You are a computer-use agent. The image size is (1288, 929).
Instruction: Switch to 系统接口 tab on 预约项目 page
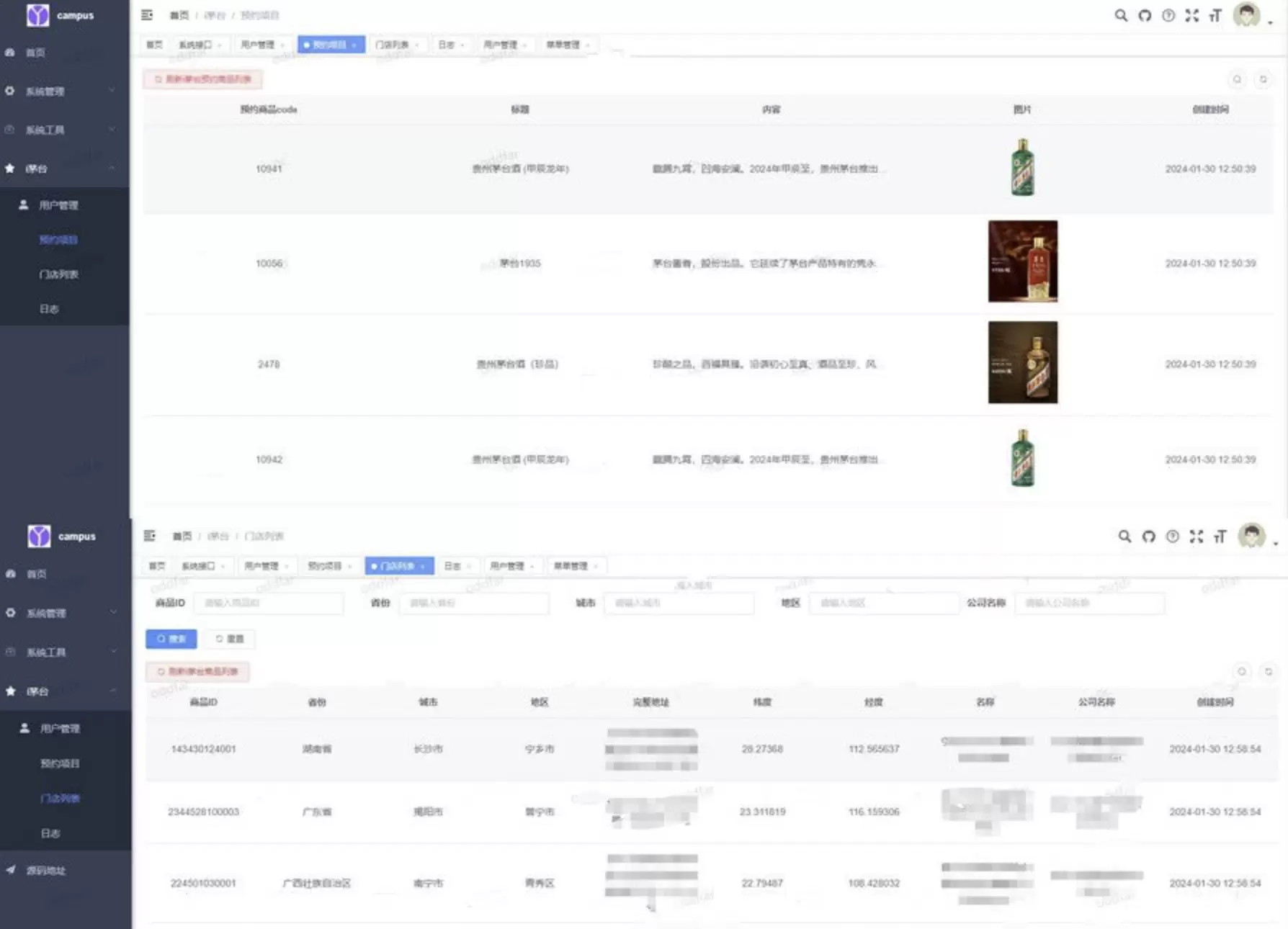tap(200, 45)
